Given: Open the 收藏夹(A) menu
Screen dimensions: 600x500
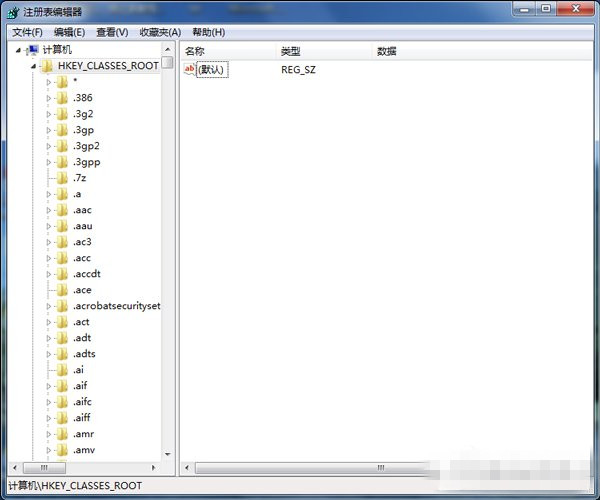Looking at the screenshot, I should pos(160,33).
